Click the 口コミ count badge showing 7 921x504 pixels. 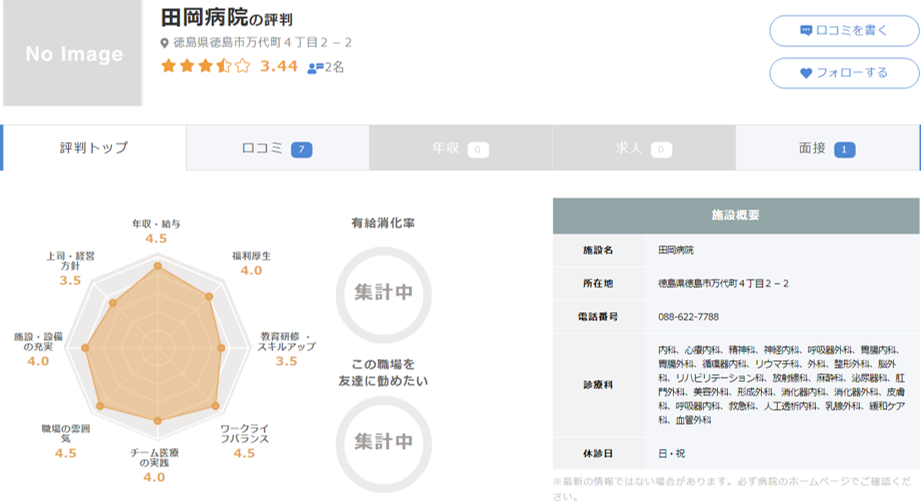tap(302, 149)
